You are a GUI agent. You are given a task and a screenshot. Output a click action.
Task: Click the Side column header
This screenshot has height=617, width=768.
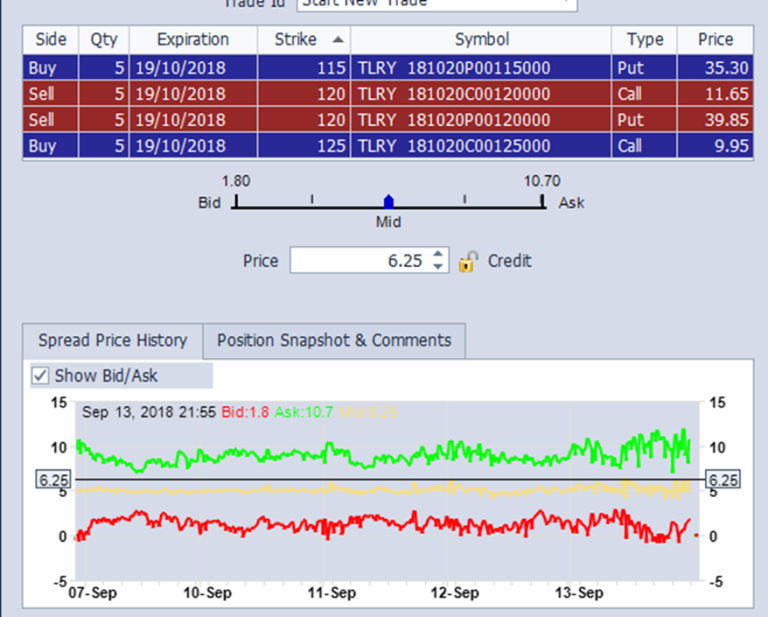(x=50, y=40)
